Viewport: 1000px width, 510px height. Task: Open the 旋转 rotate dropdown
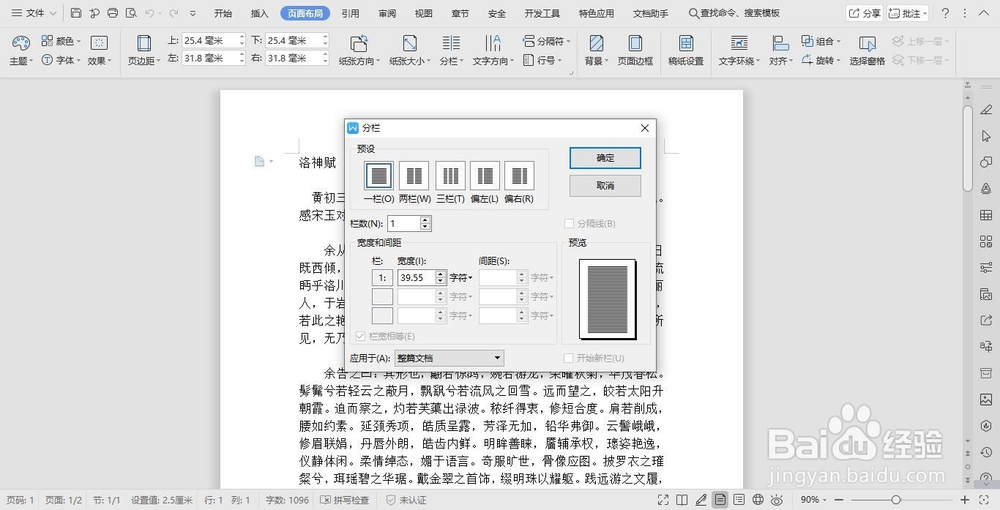coord(821,60)
